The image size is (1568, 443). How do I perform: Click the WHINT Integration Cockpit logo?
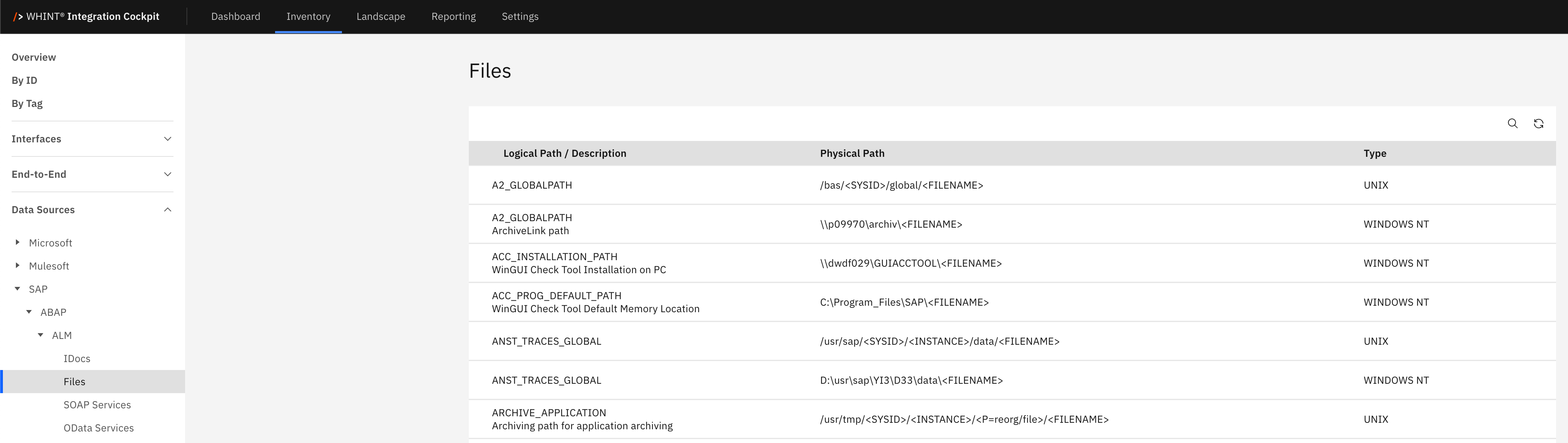point(86,16)
